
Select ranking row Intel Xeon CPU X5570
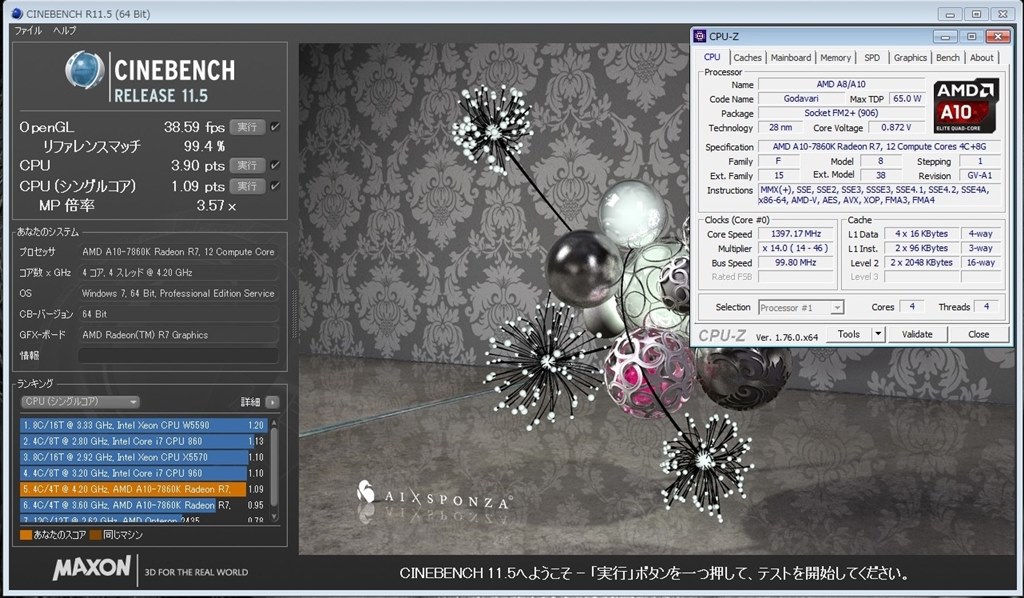[x=143, y=457]
